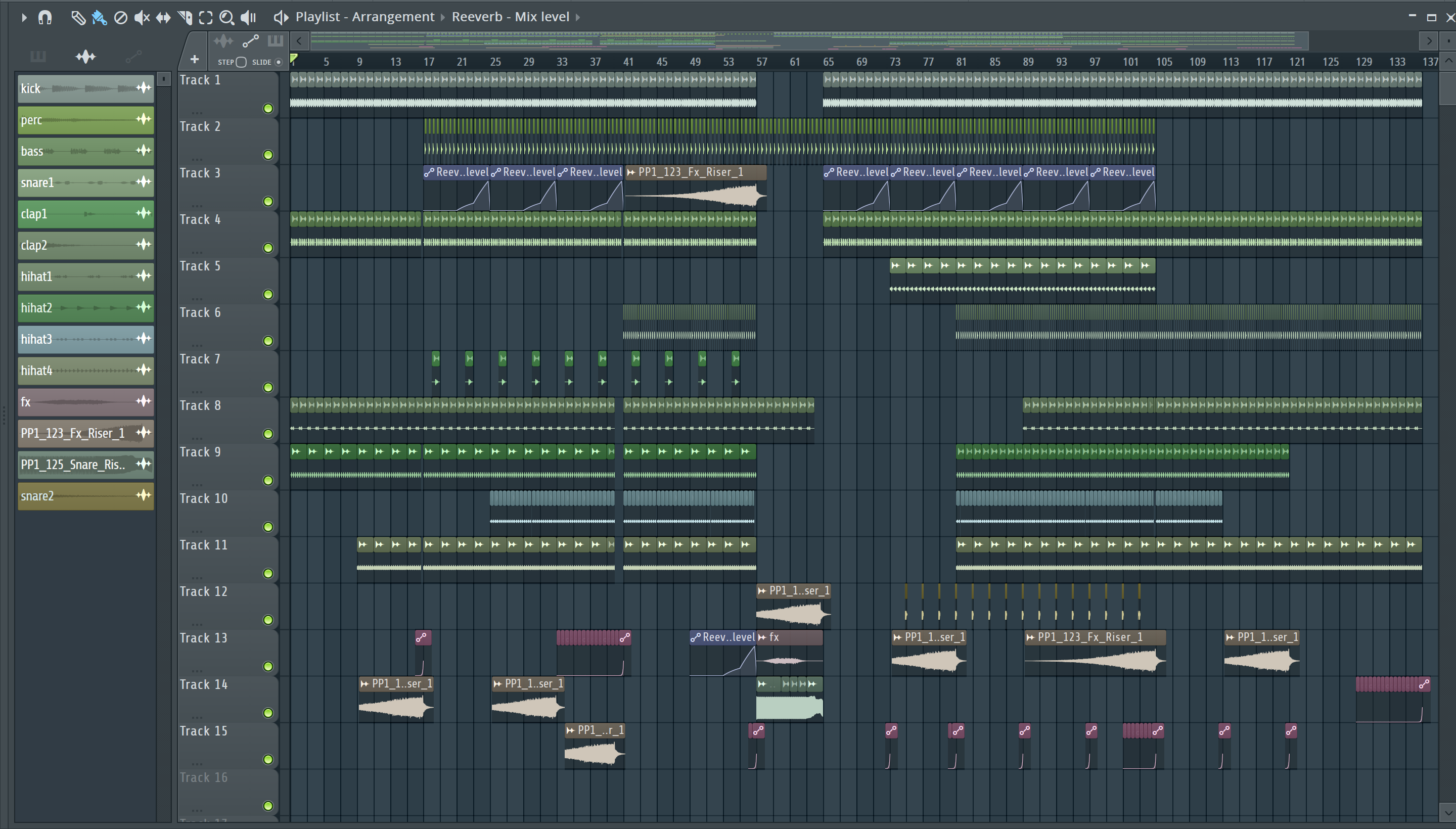Select the Playback tool
This screenshot has height=829, width=1456.
pyautogui.click(x=248, y=18)
